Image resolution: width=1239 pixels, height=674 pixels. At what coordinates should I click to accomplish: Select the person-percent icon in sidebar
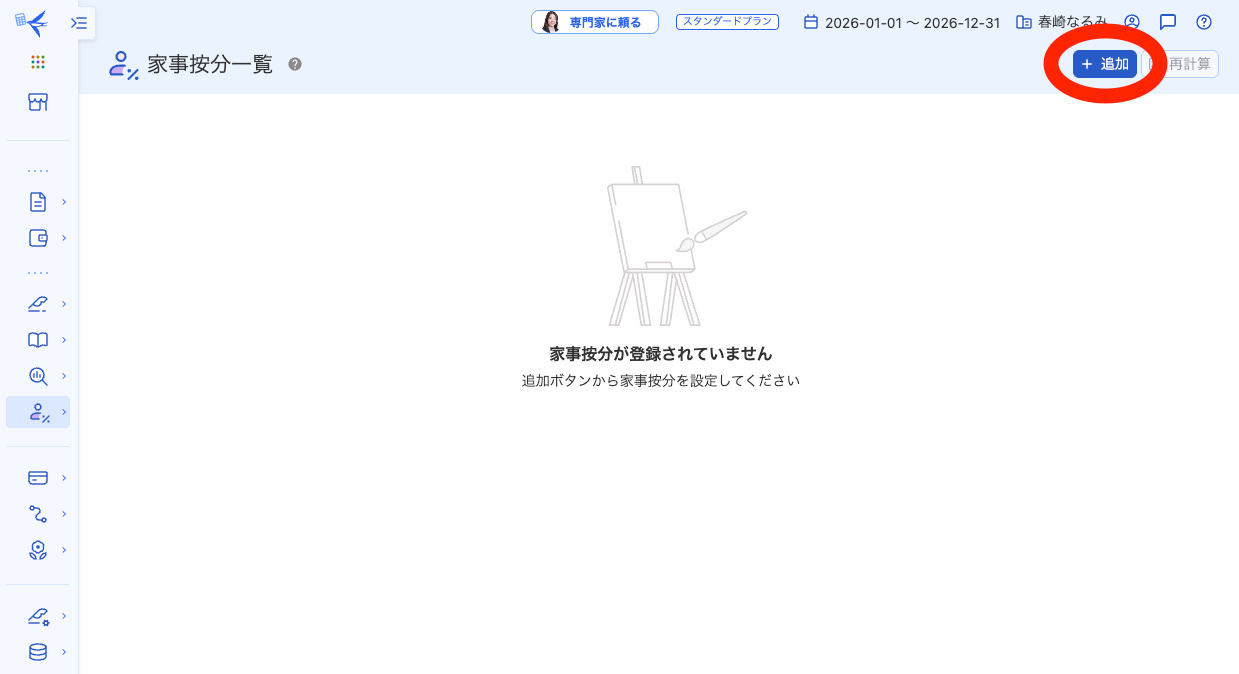pyautogui.click(x=38, y=412)
